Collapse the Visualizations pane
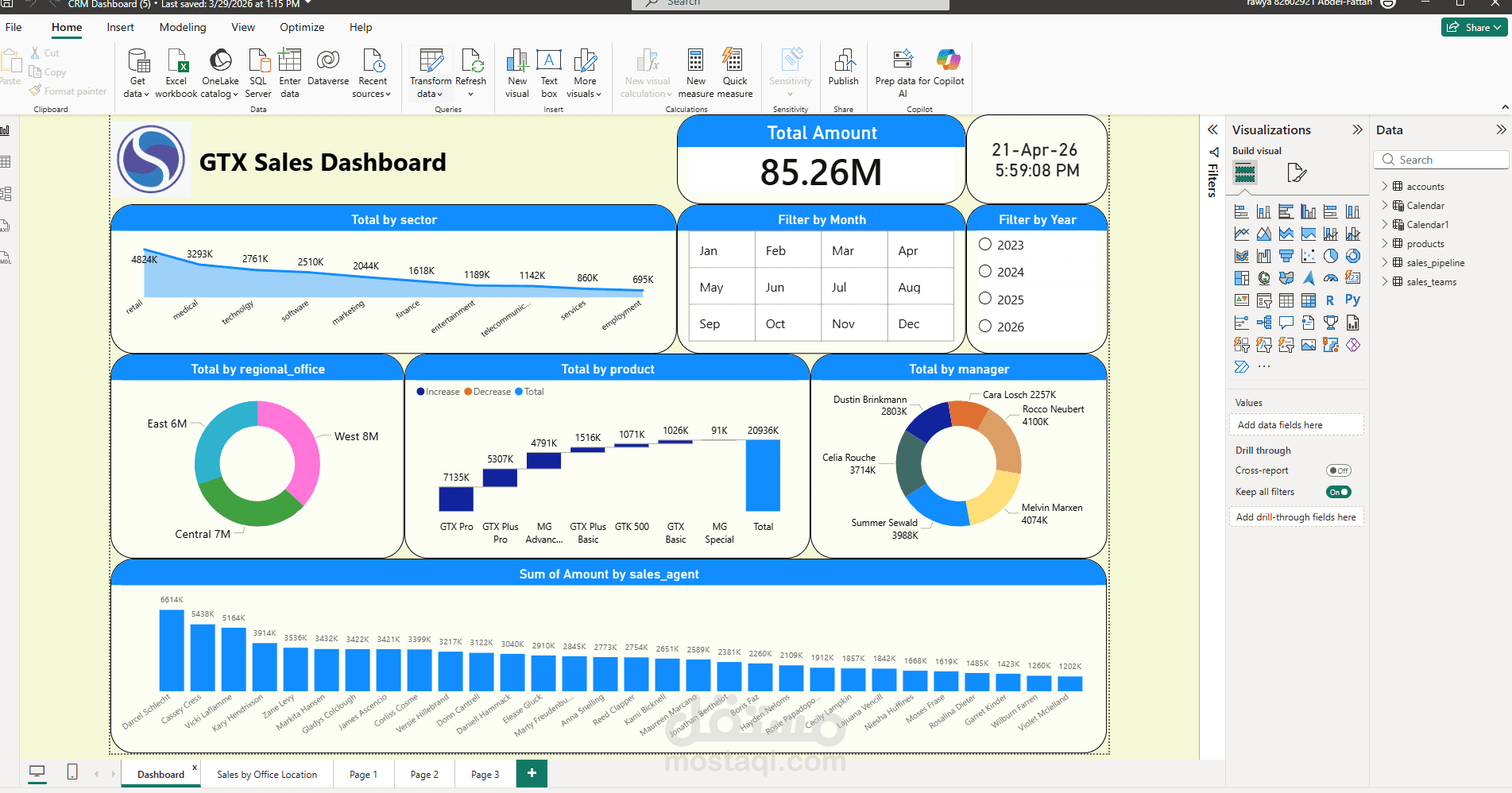Image resolution: width=1512 pixels, height=793 pixels. click(x=1357, y=130)
